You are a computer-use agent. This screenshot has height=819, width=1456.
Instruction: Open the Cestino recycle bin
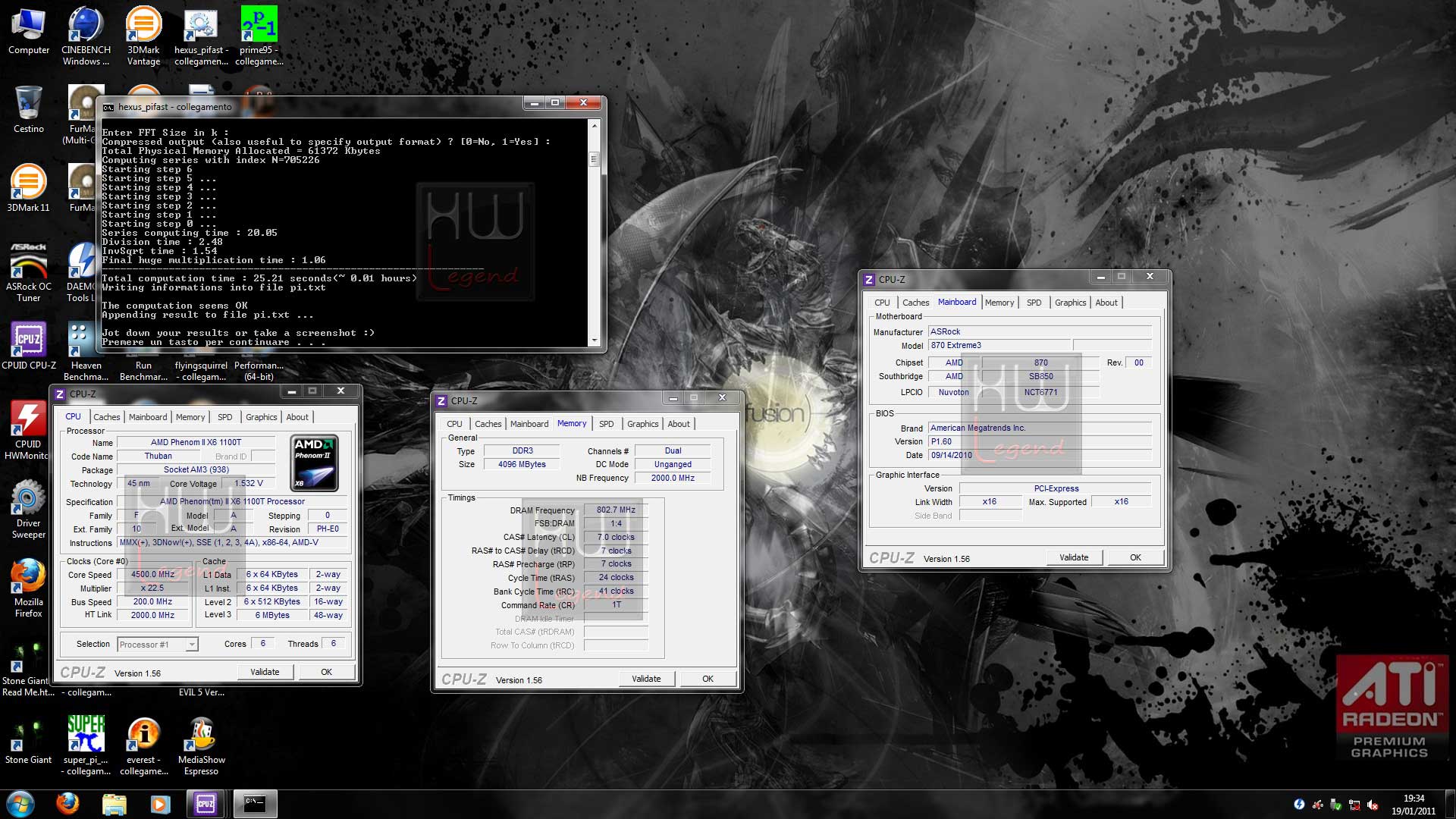29,110
